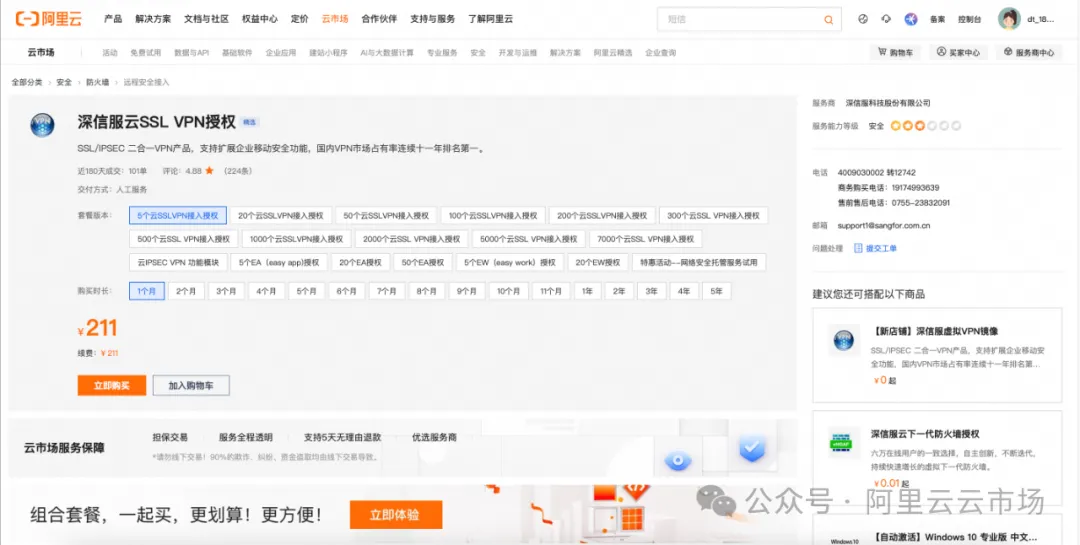This screenshot has width=1080, height=545.
Task: Open the compass icon in the top bar
Action: [863, 19]
